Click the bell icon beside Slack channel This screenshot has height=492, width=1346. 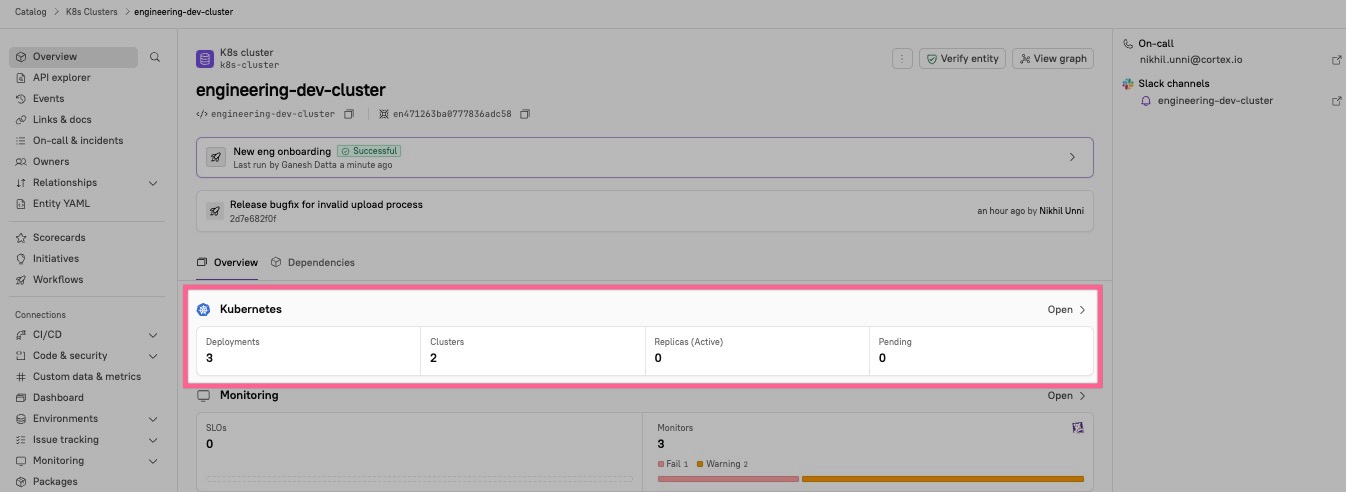(1146, 101)
